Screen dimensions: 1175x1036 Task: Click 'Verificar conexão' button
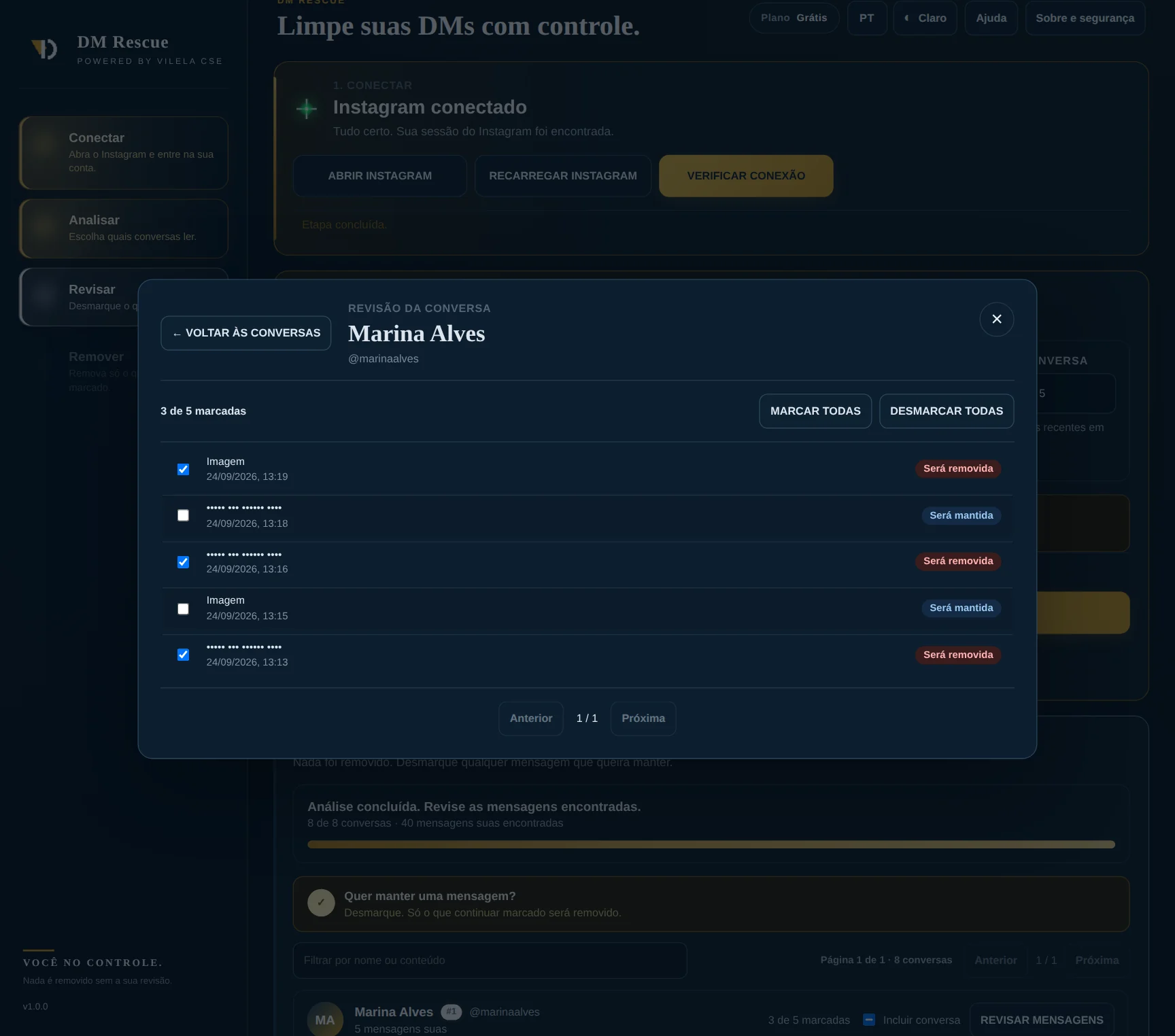click(x=746, y=176)
